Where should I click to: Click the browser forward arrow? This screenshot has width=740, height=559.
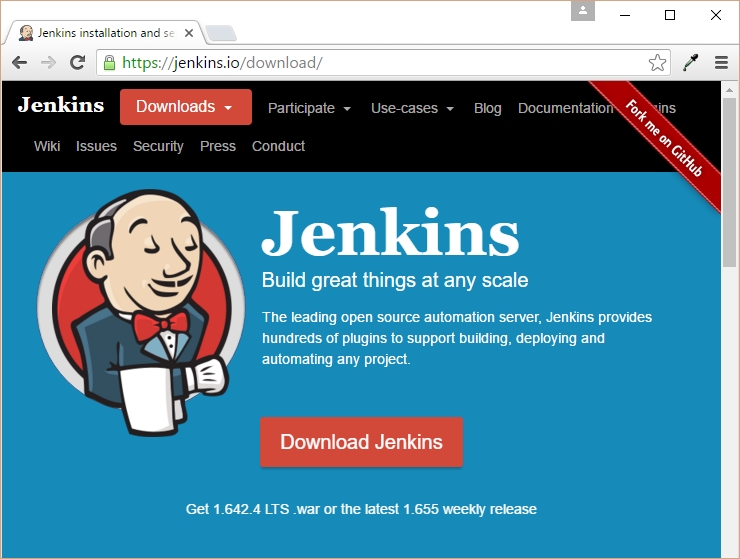click(48, 62)
